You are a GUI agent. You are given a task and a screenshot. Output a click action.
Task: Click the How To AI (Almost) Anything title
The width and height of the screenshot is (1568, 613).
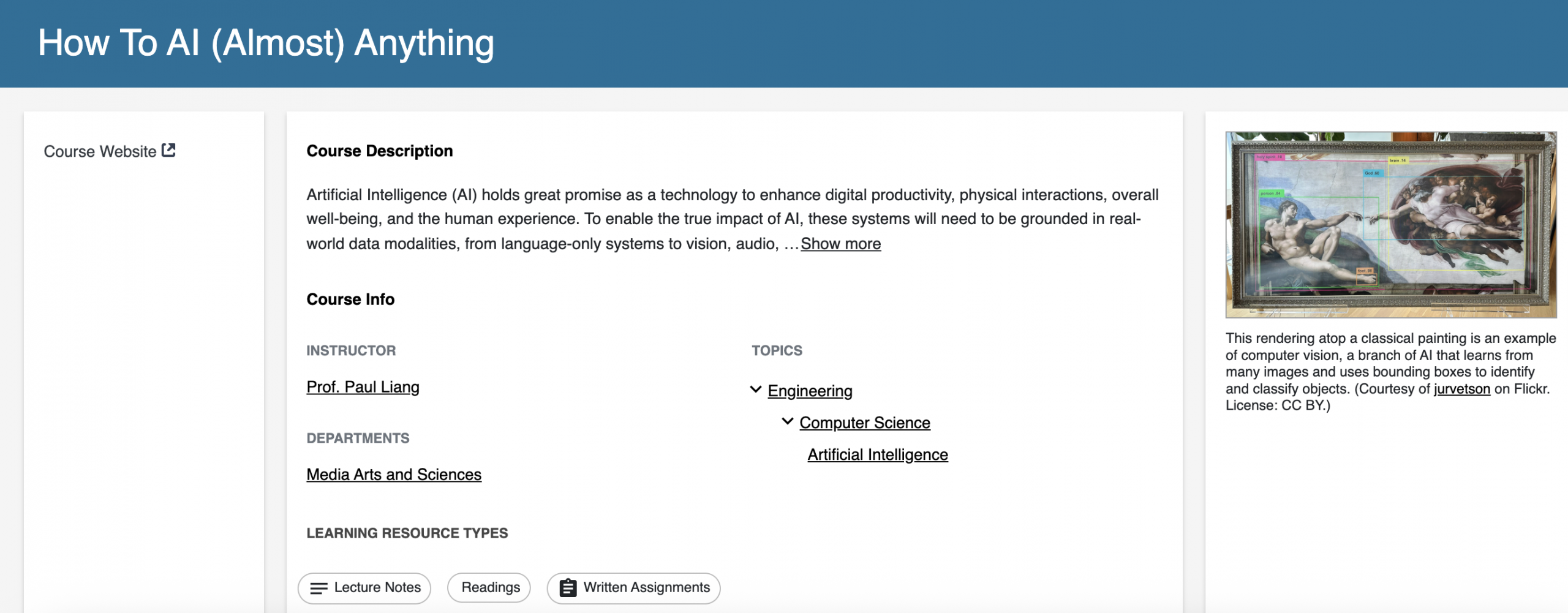pyautogui.click(x=266, y=43)
